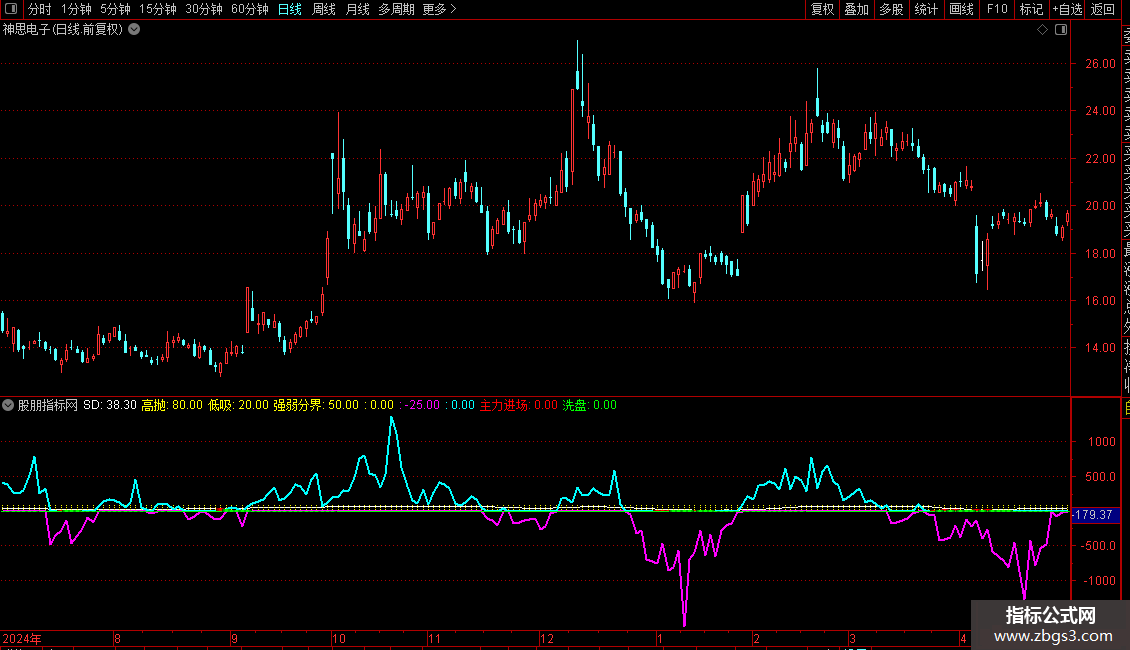Click the 返回 back button

(x=1103, y=9)
